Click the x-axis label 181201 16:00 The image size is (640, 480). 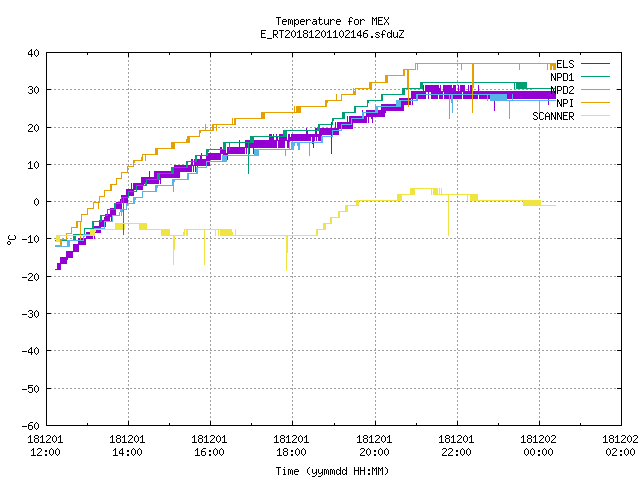(x=209, y=446)
